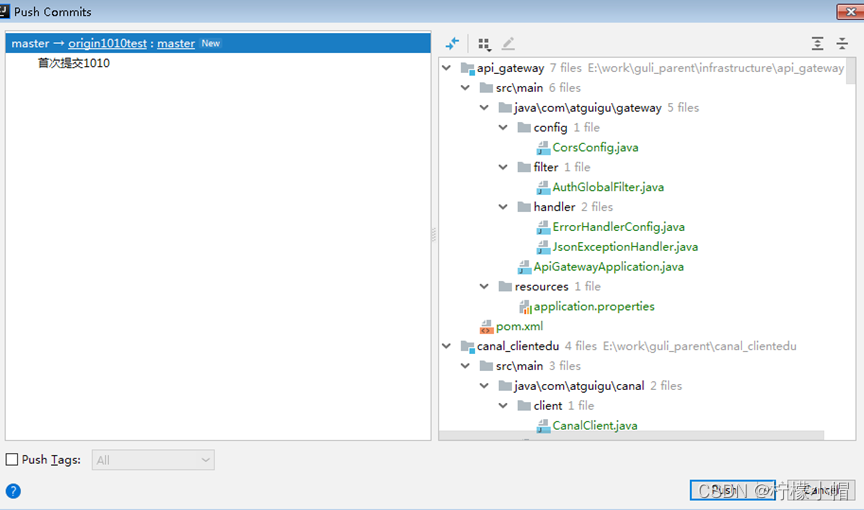
Task: Click the Push button
Action: [732, 490]
